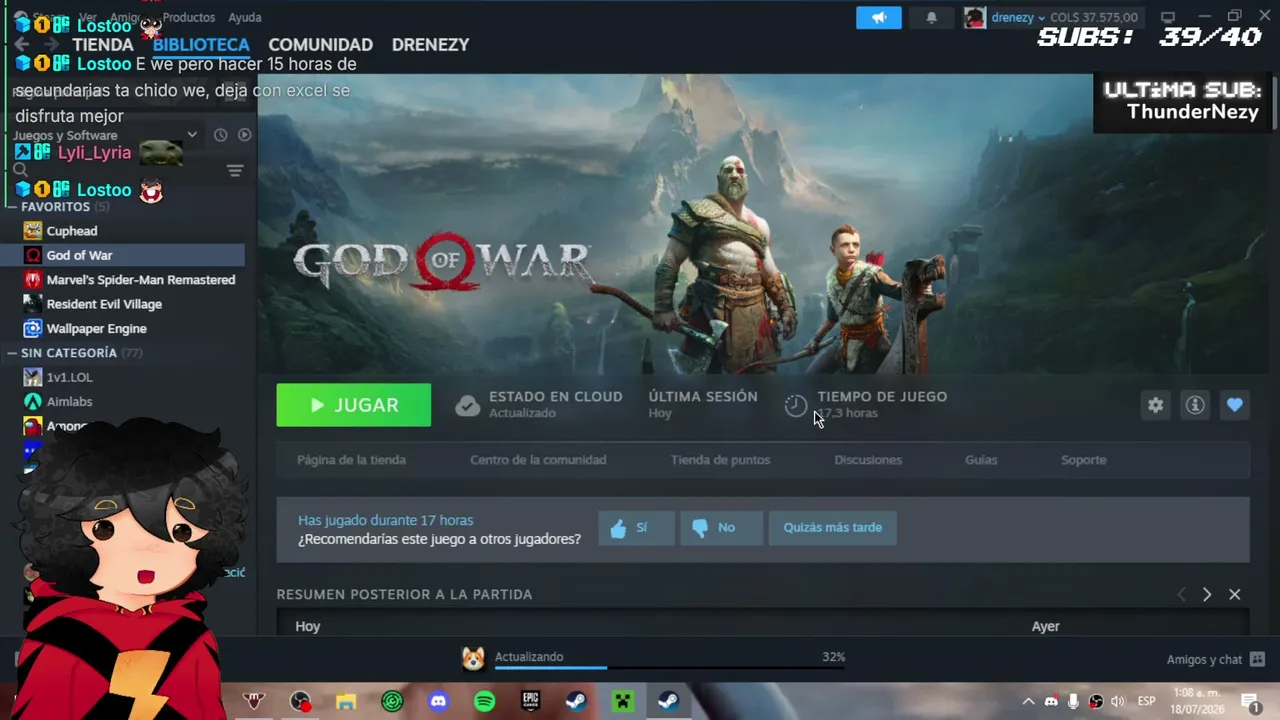Open Minecraft from the taskbar
Image resolution: width=1280 pixels, height=720 pixels.
point(622,701)
